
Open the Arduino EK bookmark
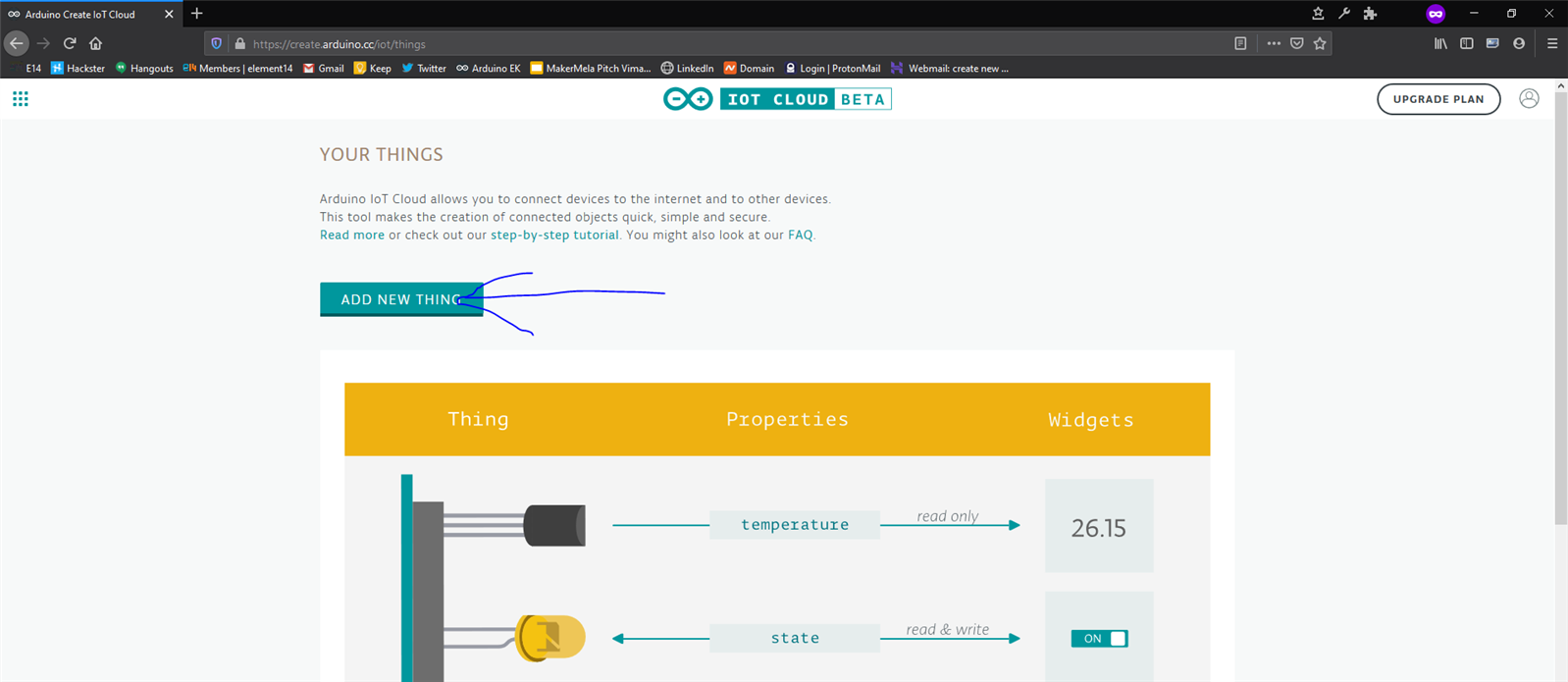coord(489,69)
